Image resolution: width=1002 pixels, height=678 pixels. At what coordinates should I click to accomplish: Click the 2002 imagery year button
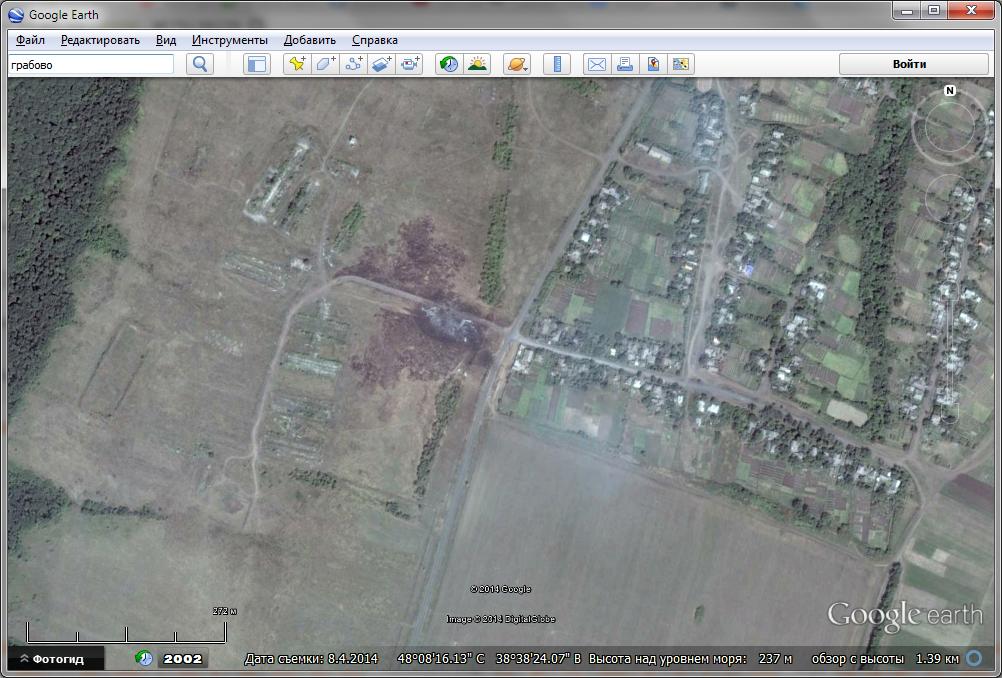[x=183, y=659]
